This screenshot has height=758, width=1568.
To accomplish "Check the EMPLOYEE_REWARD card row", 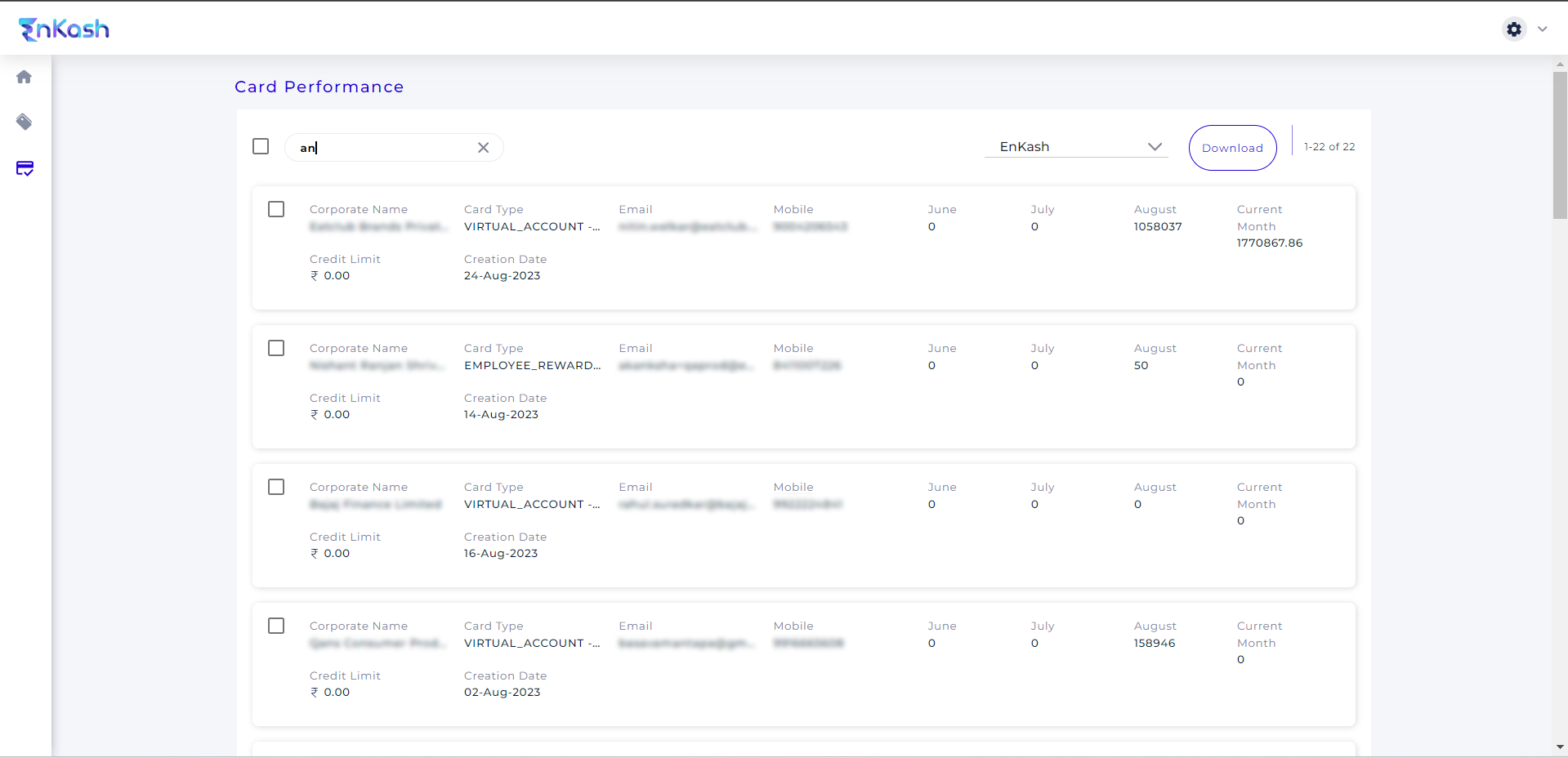I will point(276,348).
